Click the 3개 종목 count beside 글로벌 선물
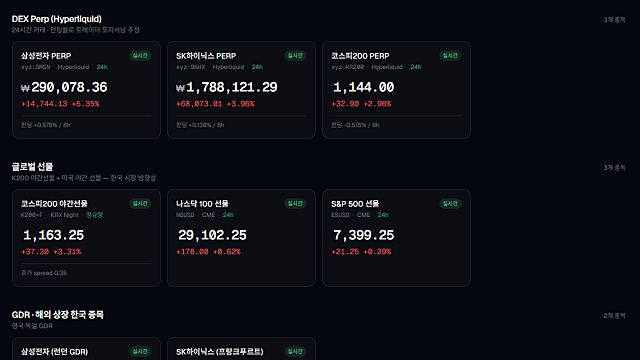This screenshot has width=640, height=360. coord(614,168)
